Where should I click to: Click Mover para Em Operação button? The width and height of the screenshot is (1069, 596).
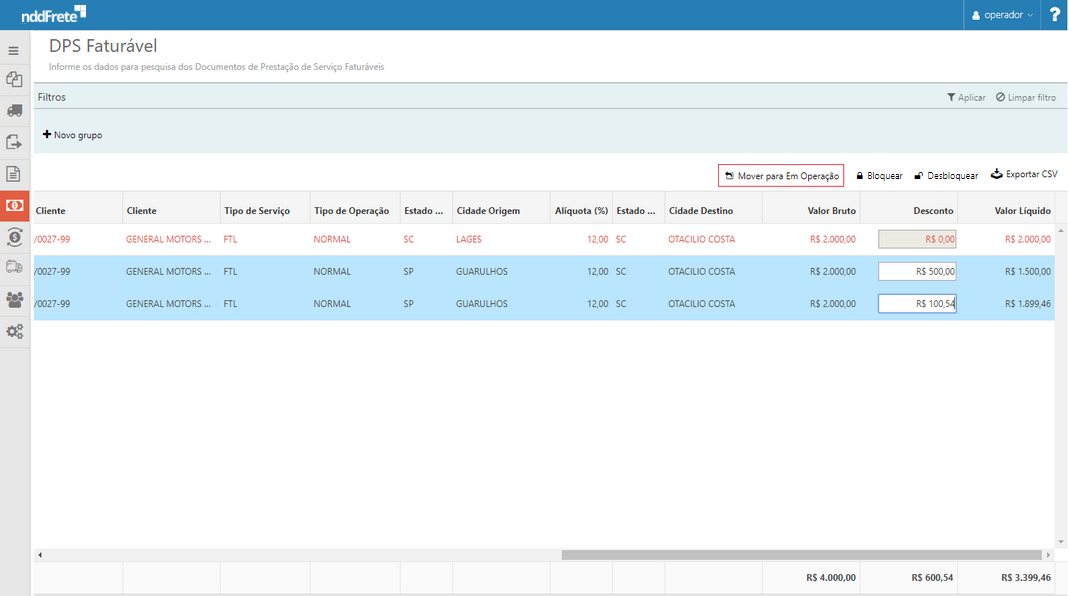(x=781, y=176)
